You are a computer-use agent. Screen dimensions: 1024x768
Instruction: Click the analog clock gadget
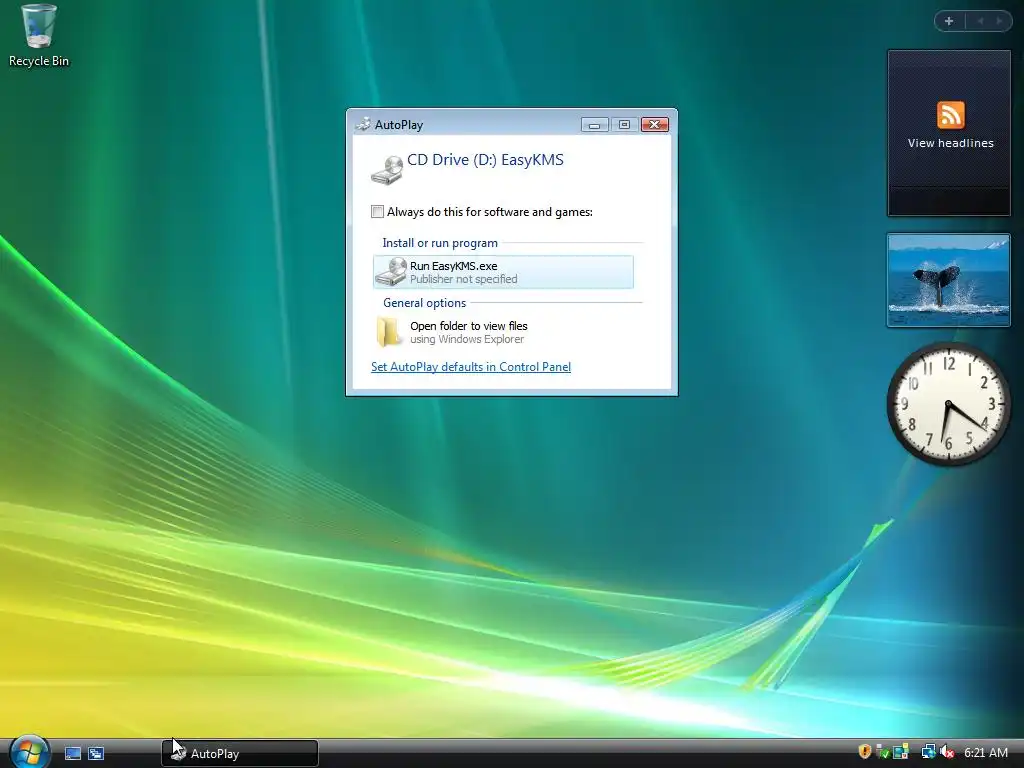(949, 404)
